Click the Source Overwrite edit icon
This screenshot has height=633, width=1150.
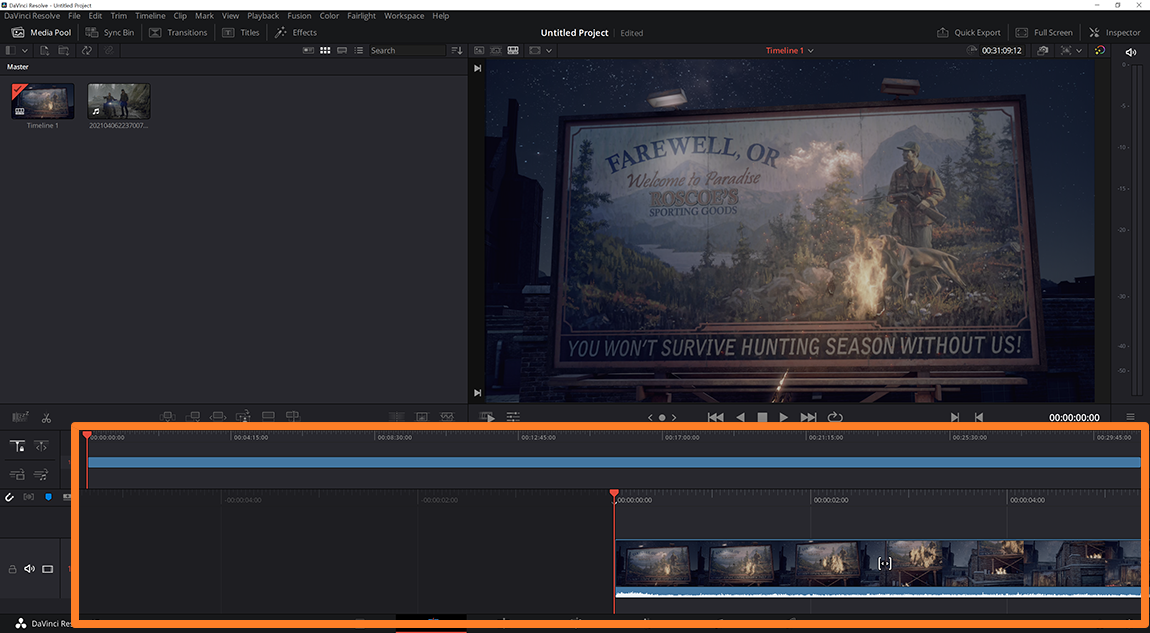coord(293,417)
